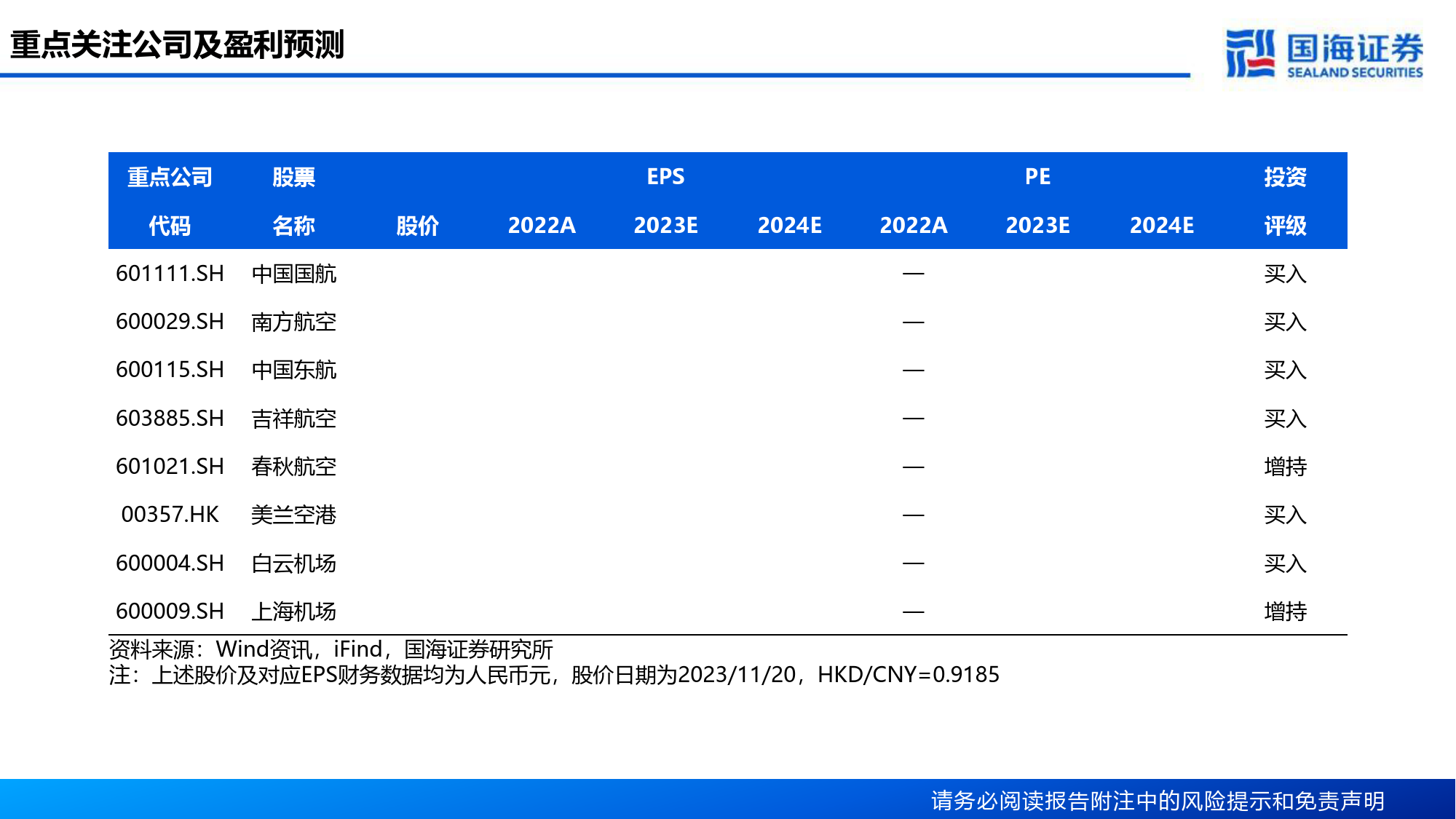1456x819 pixels.
Task: Click company name 吉祥航空
Action: coord(294,419)
